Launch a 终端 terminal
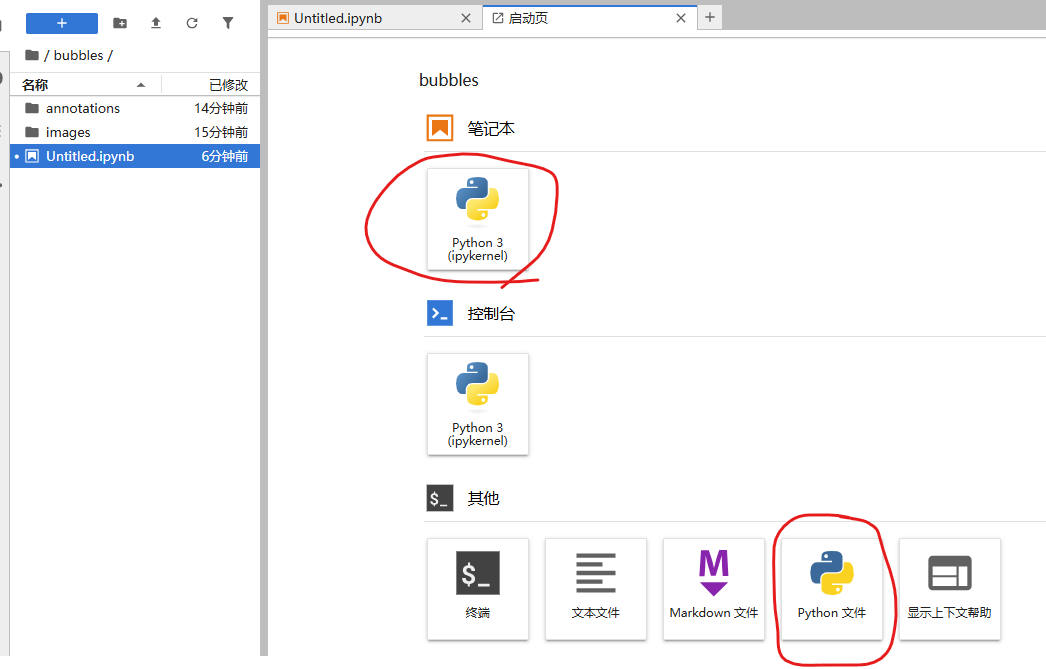This screenshot has height=669, width=1046. (x=478, y=589)
